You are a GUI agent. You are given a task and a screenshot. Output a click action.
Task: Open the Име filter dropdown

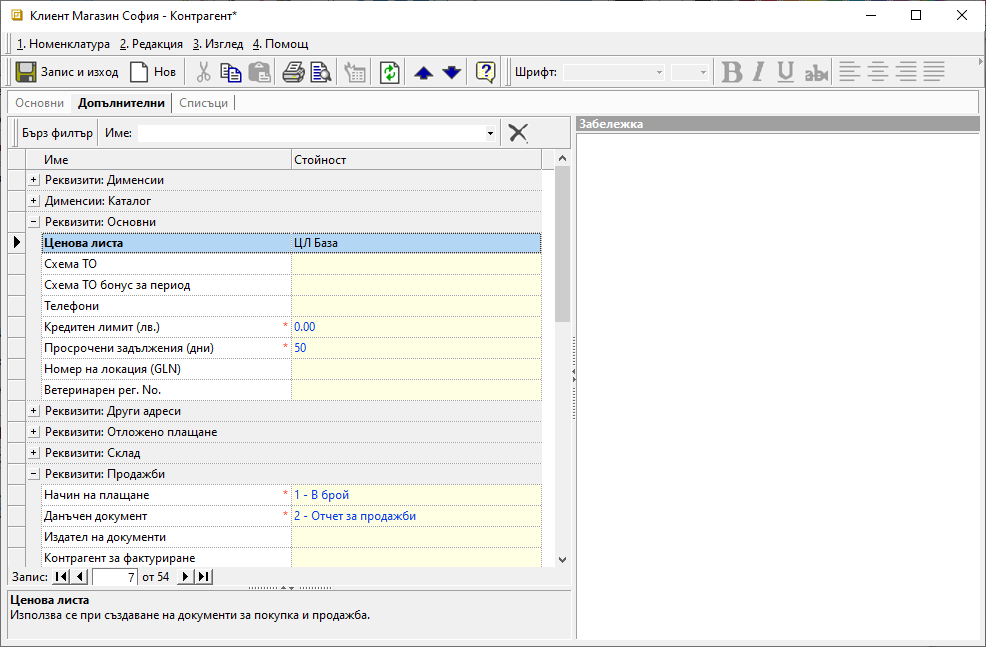coord(490,133)
